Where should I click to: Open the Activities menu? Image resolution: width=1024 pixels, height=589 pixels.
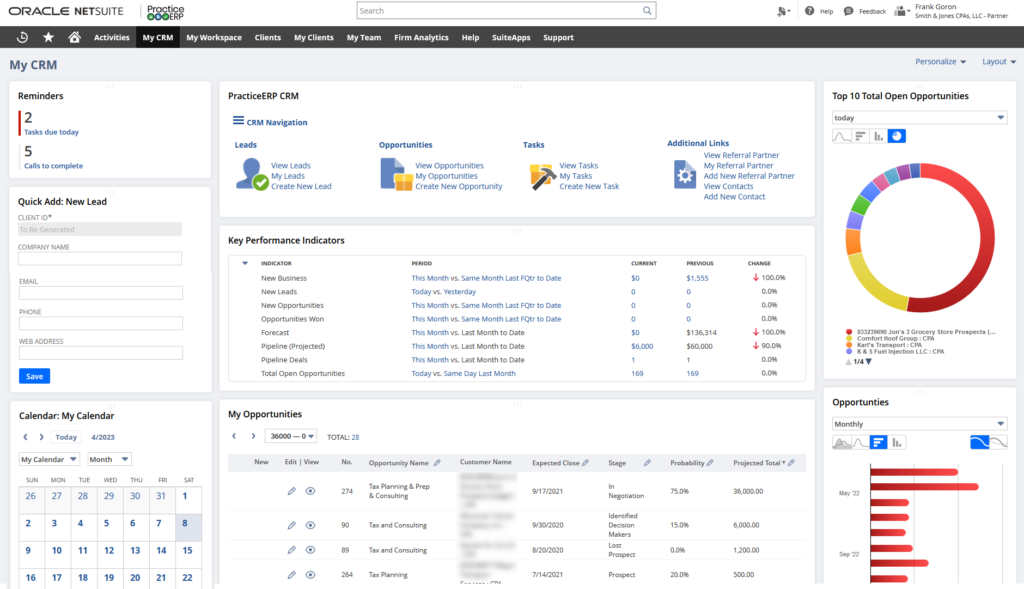(112, 37)
